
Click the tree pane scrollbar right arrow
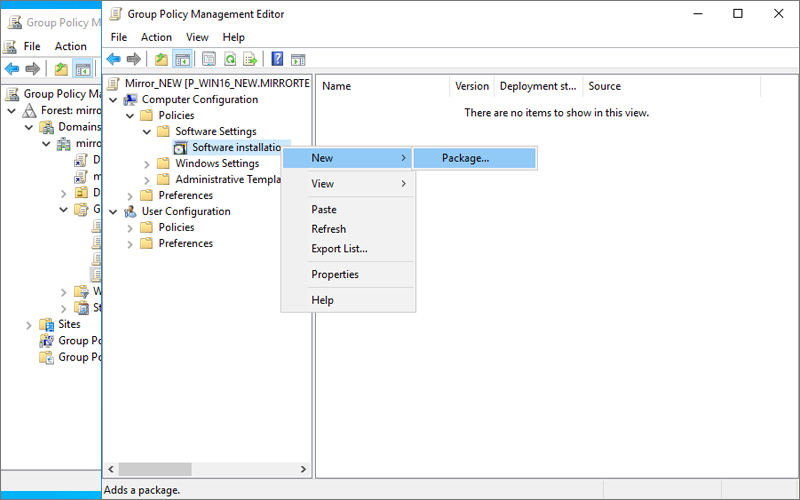pos(304,469)
